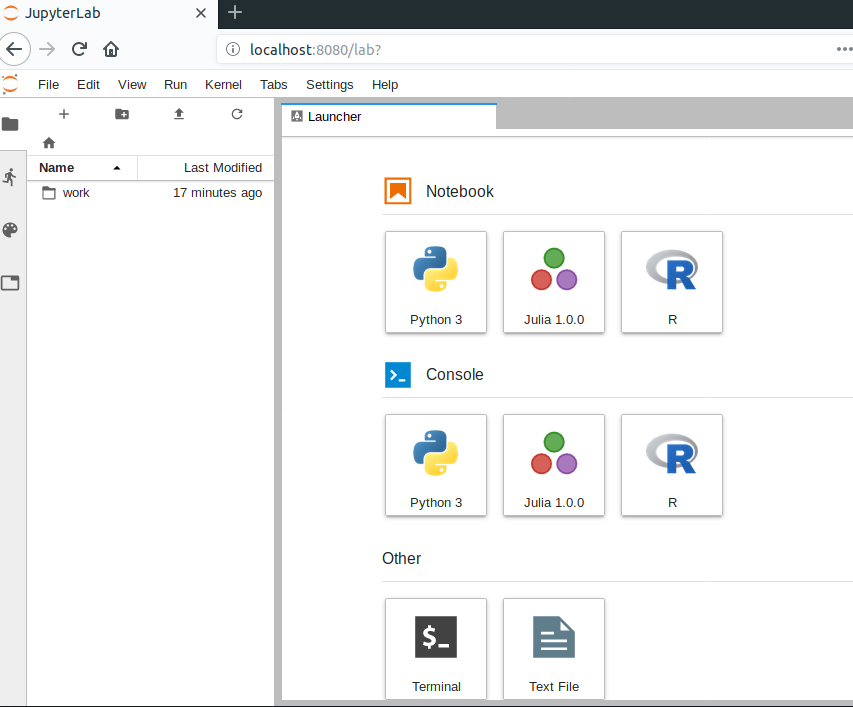The image size is (853, 707).
Task: Click the Upload Files arrow icon
Action: (x=179, y=114)
